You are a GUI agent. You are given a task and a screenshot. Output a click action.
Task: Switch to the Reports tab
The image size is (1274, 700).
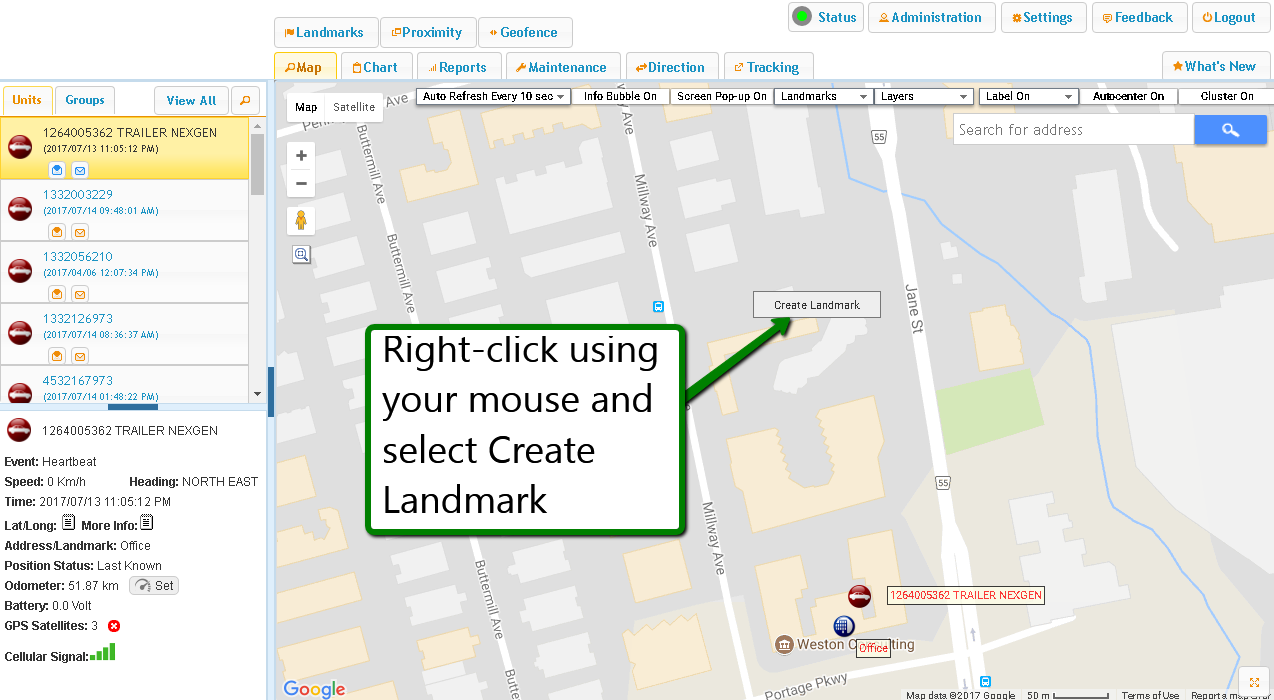[x=459, y=68]
